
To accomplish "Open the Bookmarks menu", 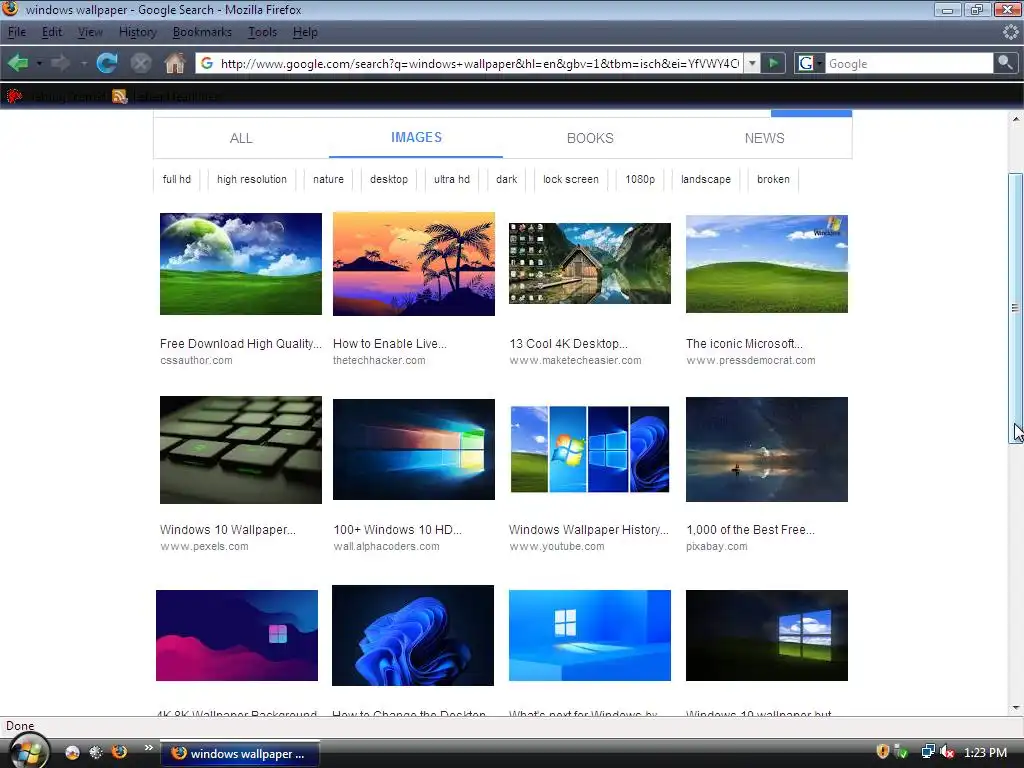I will [x=202, y=32].
